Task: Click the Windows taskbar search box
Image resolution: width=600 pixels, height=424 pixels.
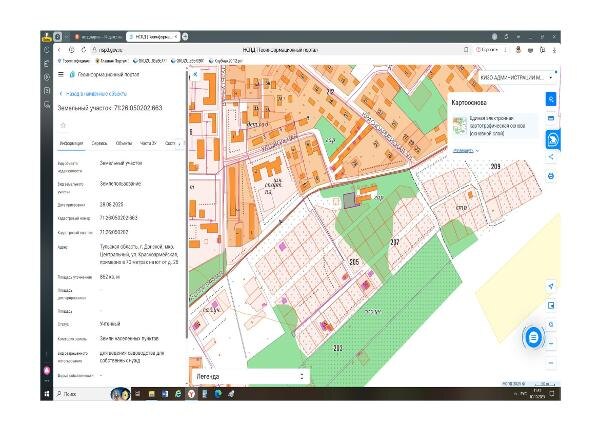Action: (x=82, y=393)
